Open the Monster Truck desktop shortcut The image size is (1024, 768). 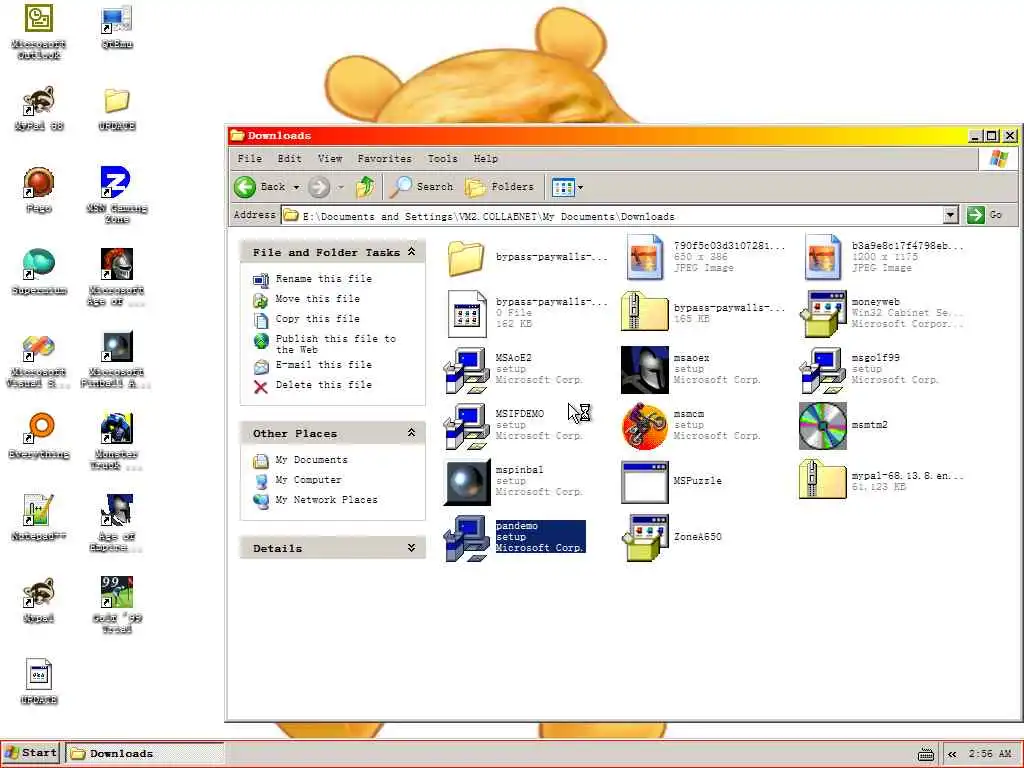117,441
